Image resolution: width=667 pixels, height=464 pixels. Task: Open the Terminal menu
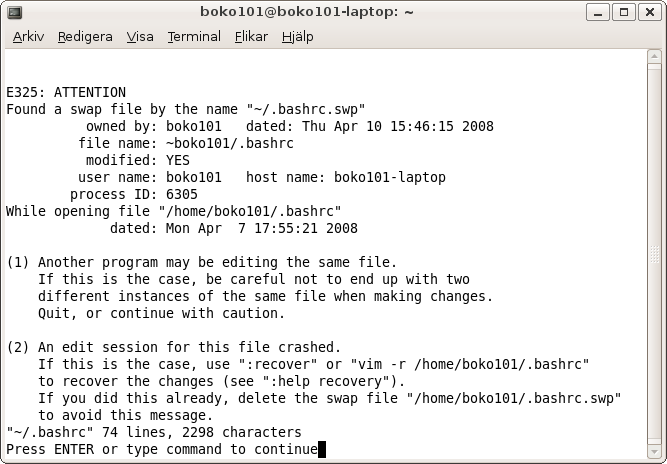[194, 37]
